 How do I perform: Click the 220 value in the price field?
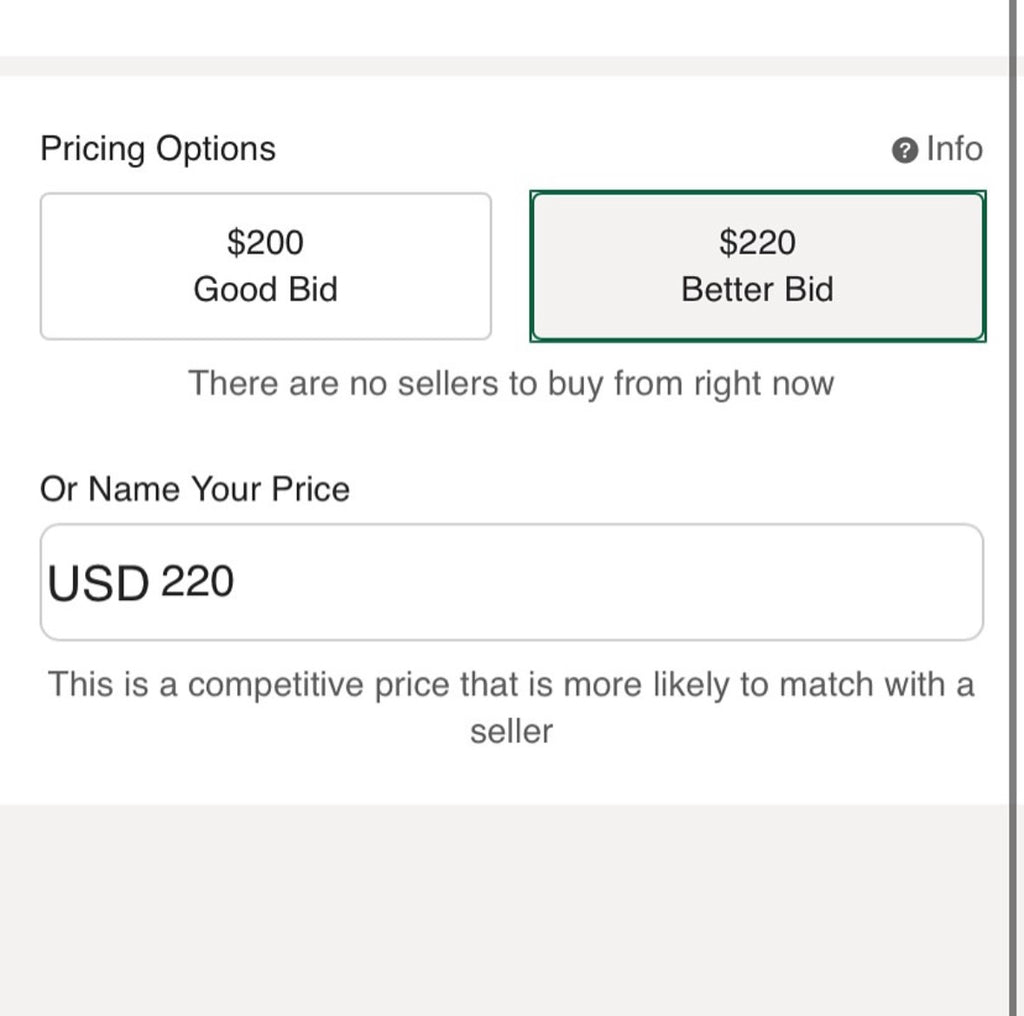(x=197, y=581)
